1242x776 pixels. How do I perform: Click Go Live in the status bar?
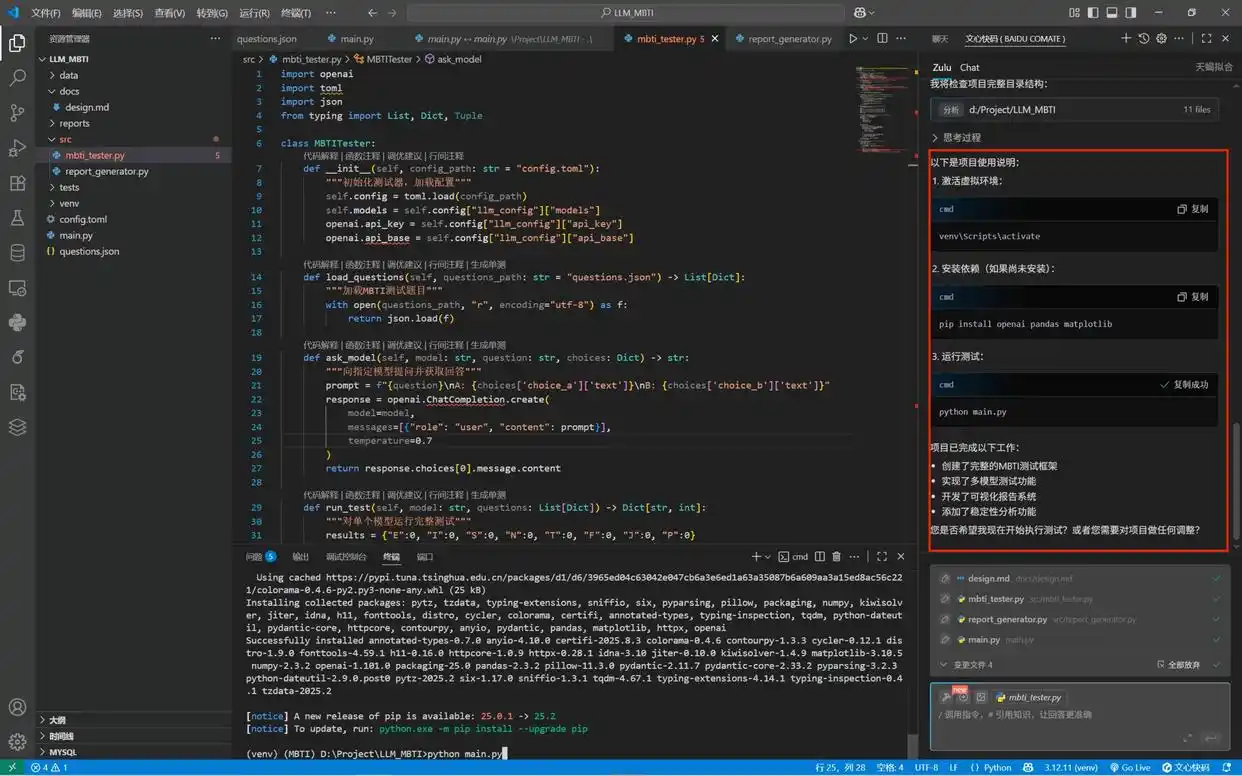click(x=1129, y=768)
